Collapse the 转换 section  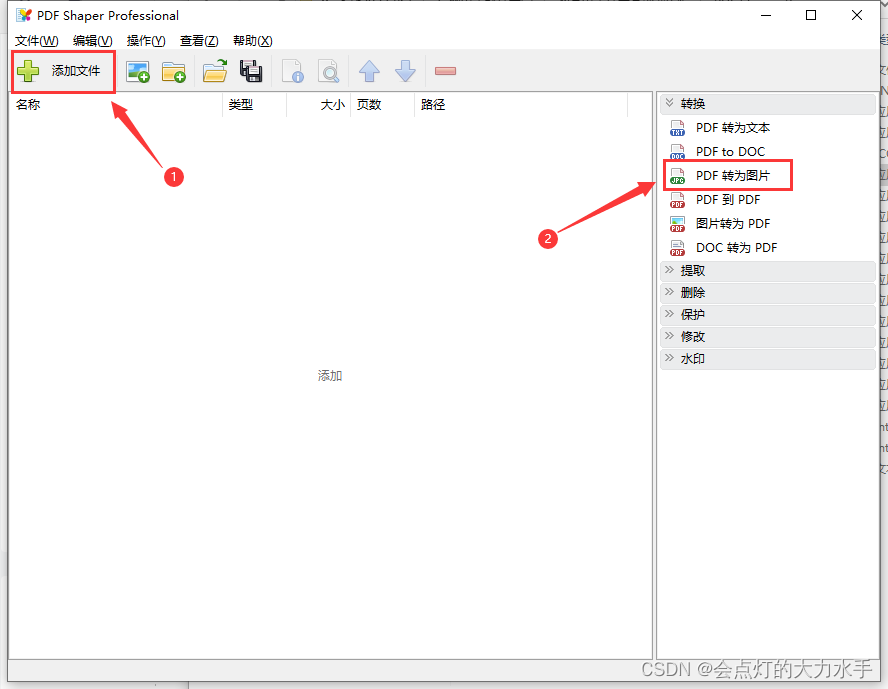click(x=768, y=104)
